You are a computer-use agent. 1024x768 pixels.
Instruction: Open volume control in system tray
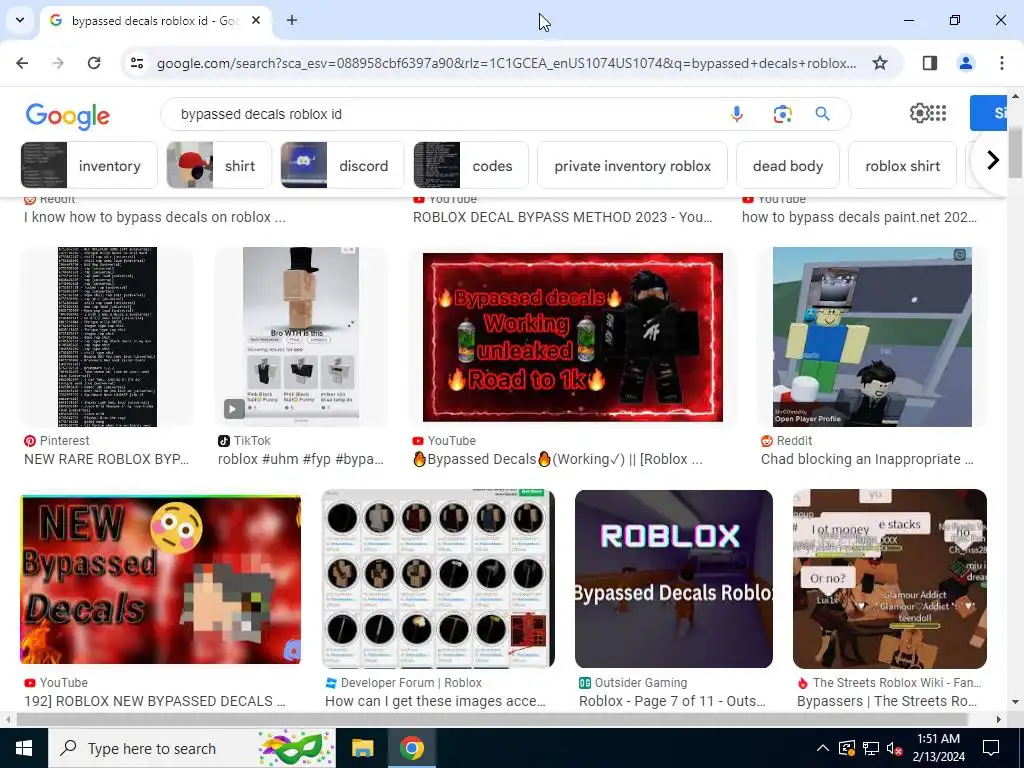click(894, 748)
